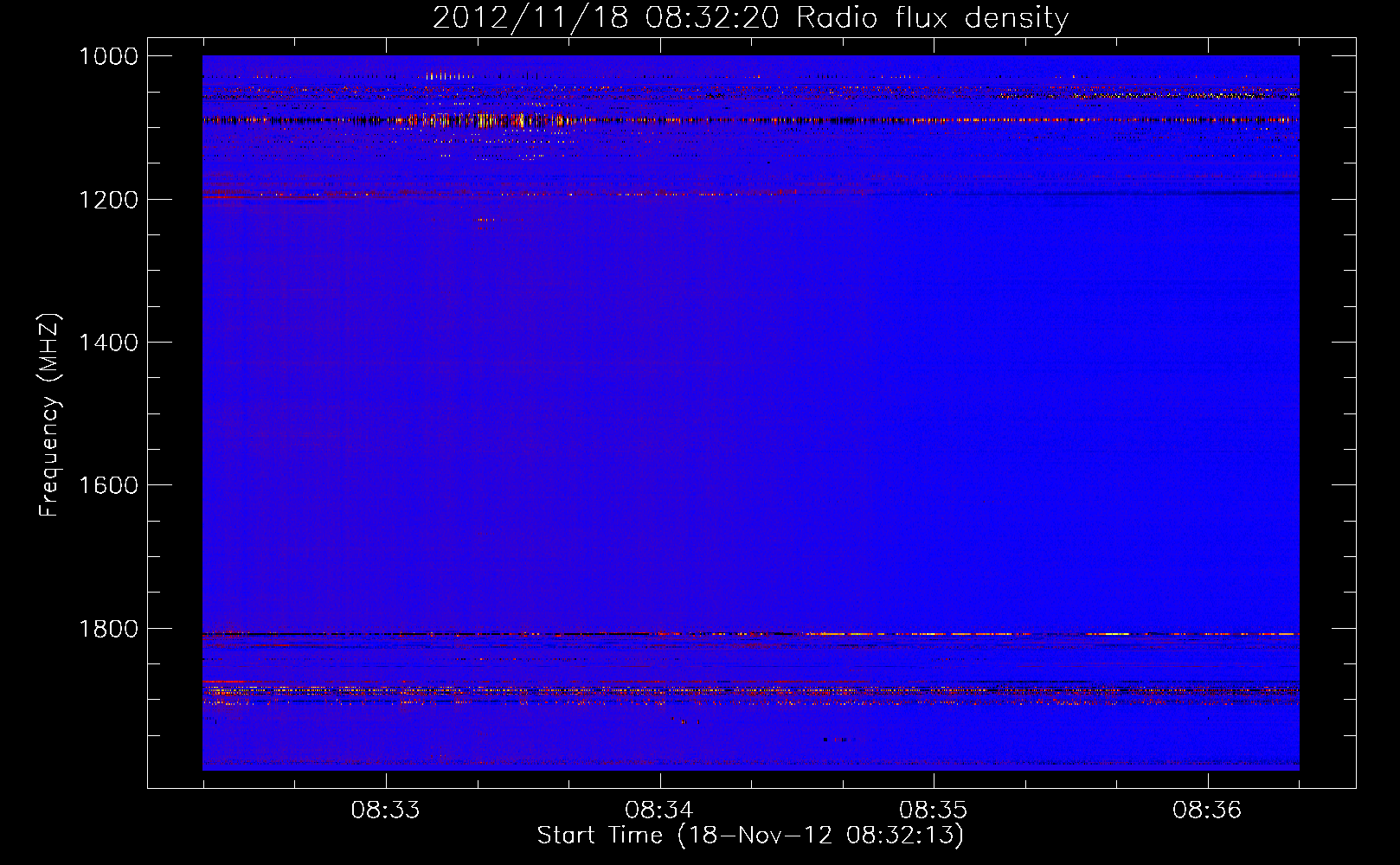This screenshot has height=865, width=1400.
Task: Click the 08:35 time tick label
Action: (x=933, y=811)
